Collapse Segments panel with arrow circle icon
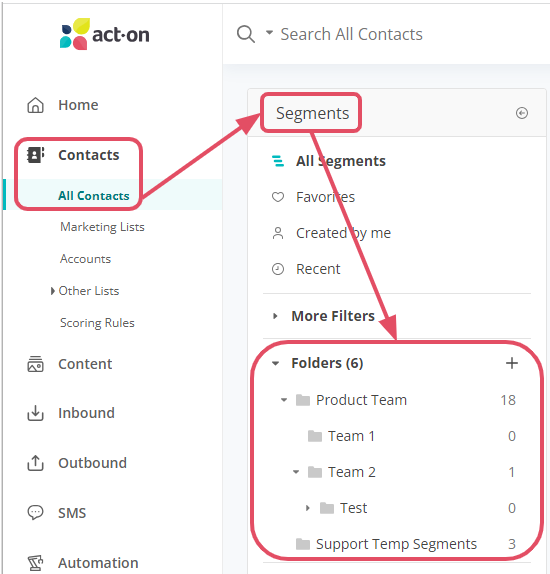The width and height of the screenshot is (550, 574). click(522, 113)
